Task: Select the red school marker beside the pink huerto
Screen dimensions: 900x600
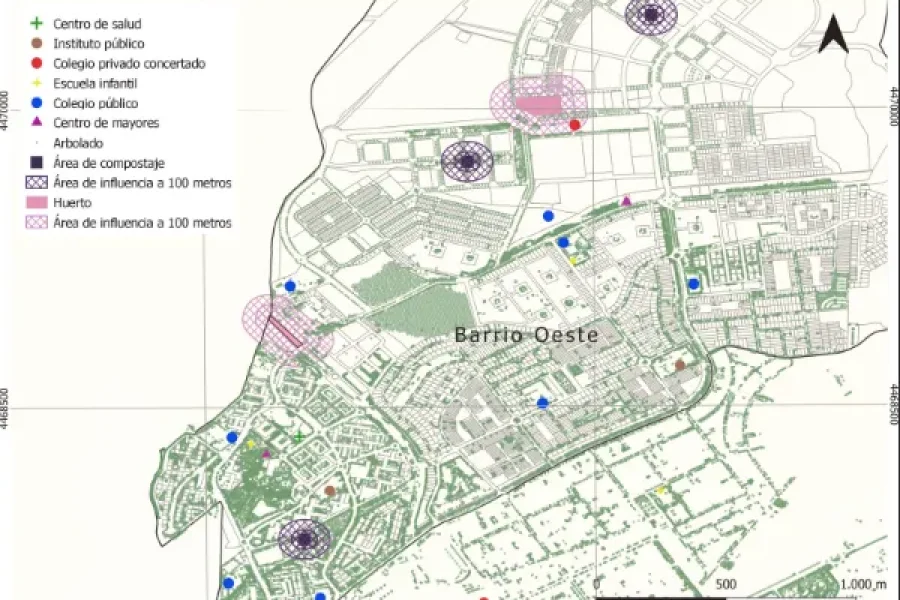Action: 575,125
